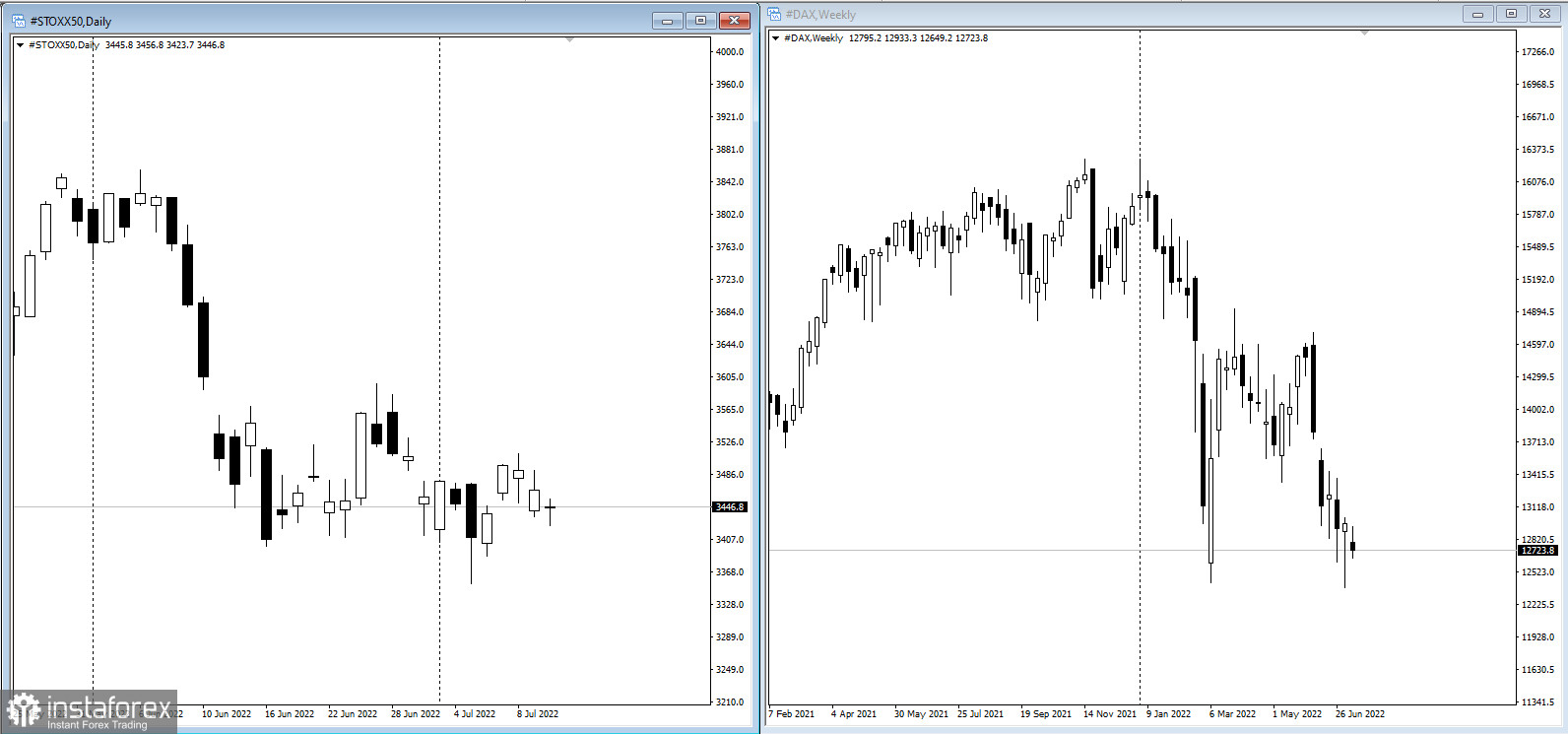Click the 9 Jan 2022 date label
1568x734 pixels.
(1168, 714)
